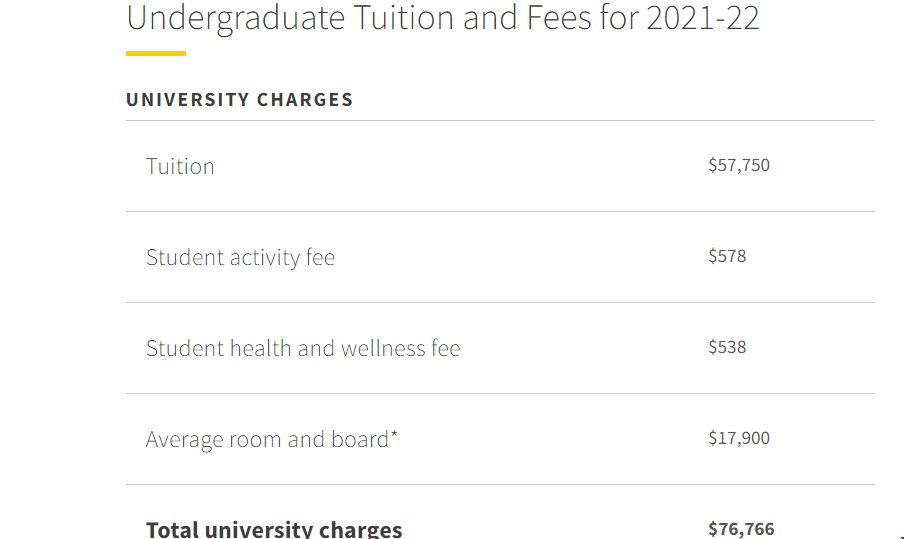Select the $57,750 tuition amount

pyautogui.click(x=739, y=165)
